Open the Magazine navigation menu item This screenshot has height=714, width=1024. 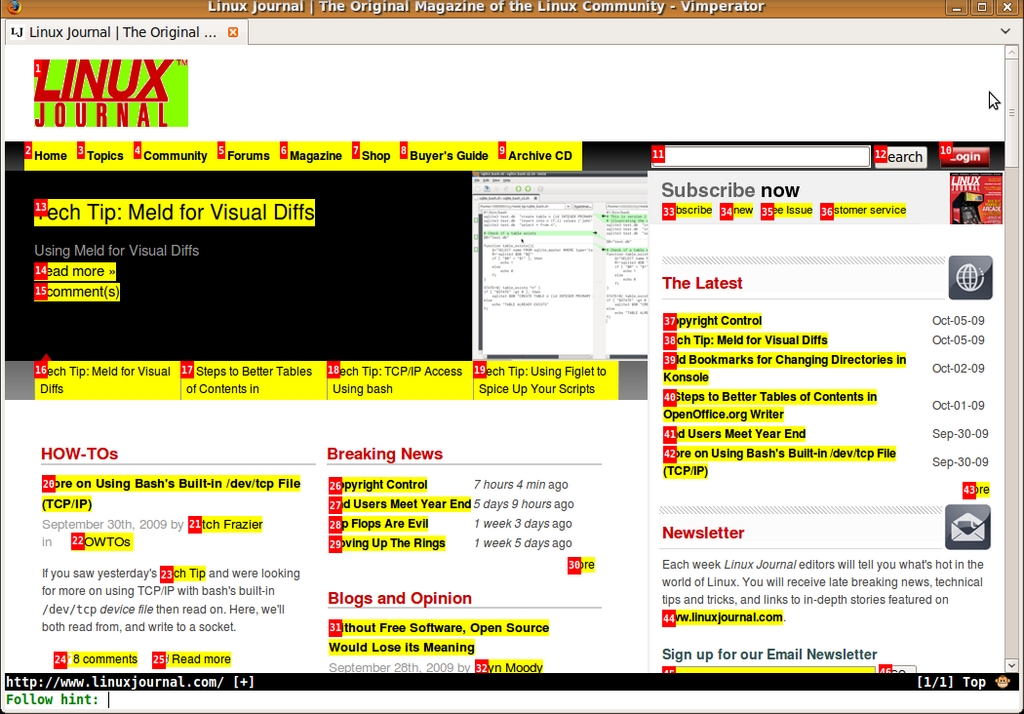pyautogui.click(x=315, y=156)
